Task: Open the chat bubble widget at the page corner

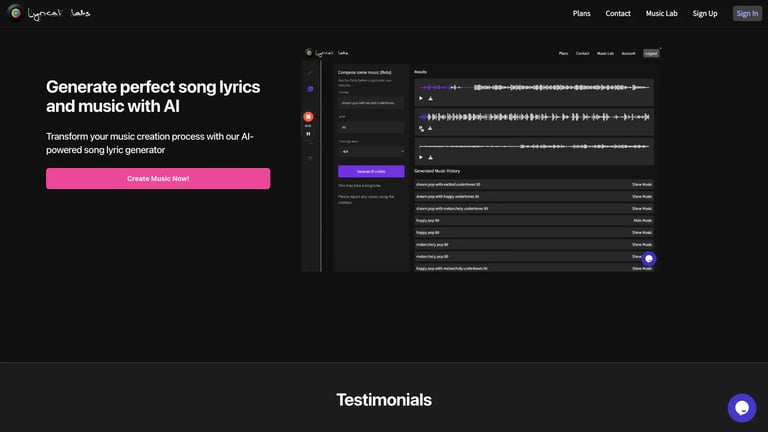Action: pos(742,408)
